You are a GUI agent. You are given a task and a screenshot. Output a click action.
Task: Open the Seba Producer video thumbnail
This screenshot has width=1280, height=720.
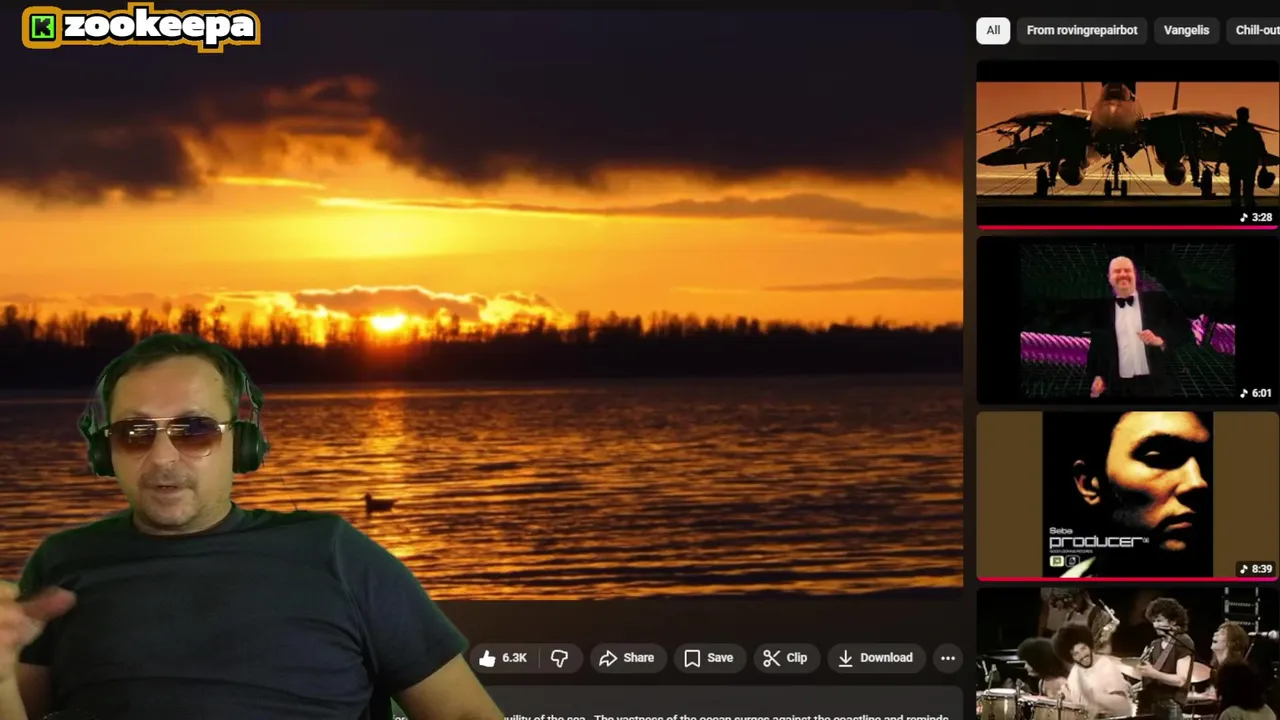(x=1127, y=496)
